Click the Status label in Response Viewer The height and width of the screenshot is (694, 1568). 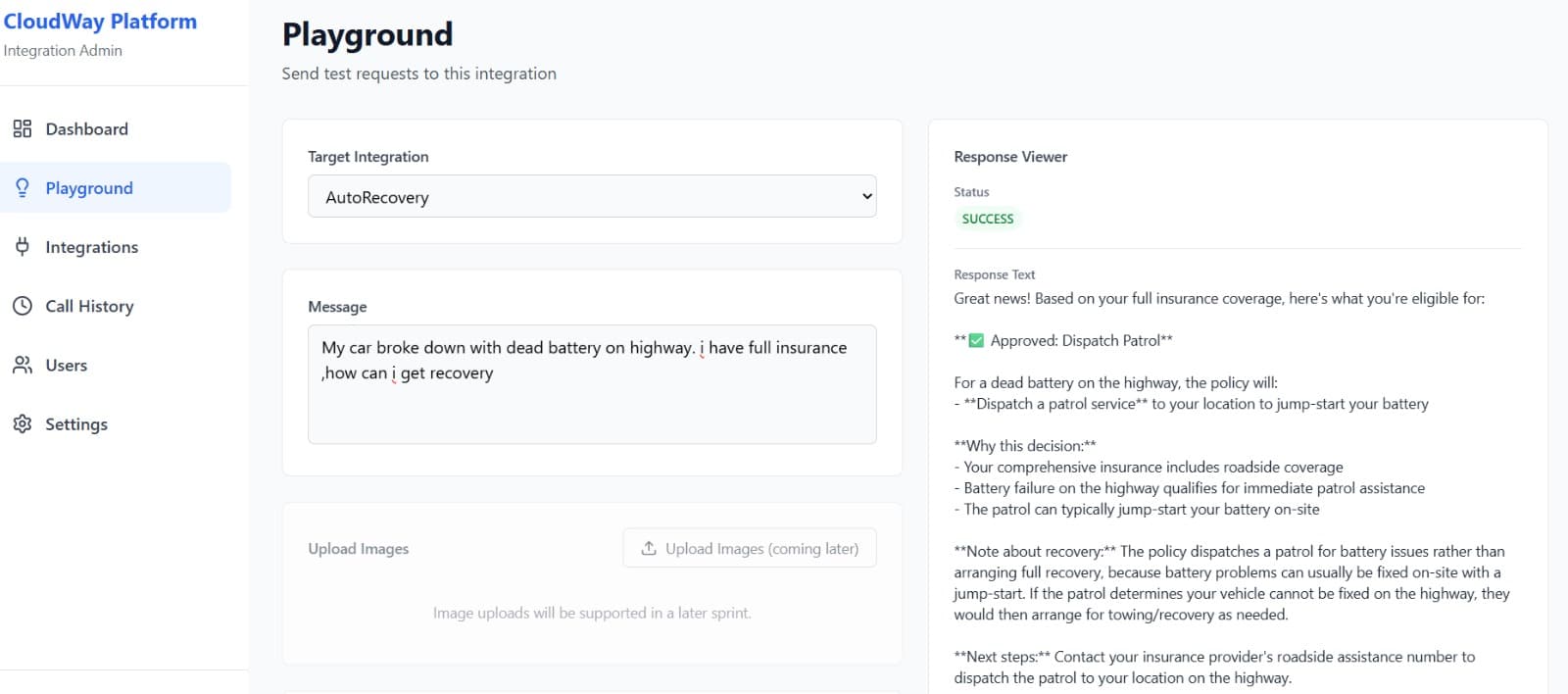tap(971, 192)
